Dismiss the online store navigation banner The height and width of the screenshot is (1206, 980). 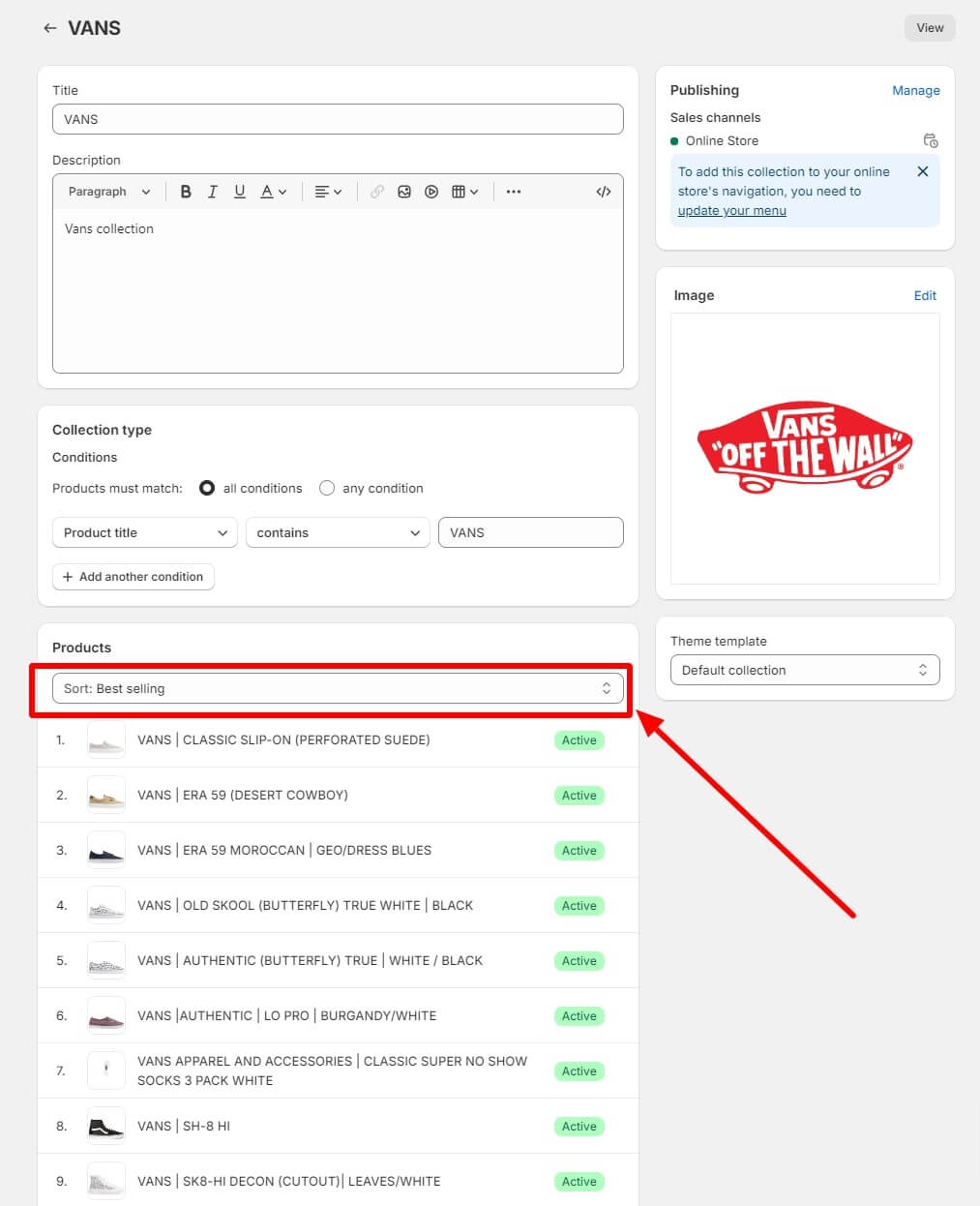[x=922, y=171]
